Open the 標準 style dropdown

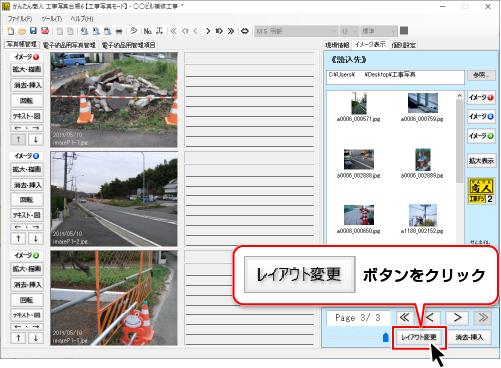(379, 31)
